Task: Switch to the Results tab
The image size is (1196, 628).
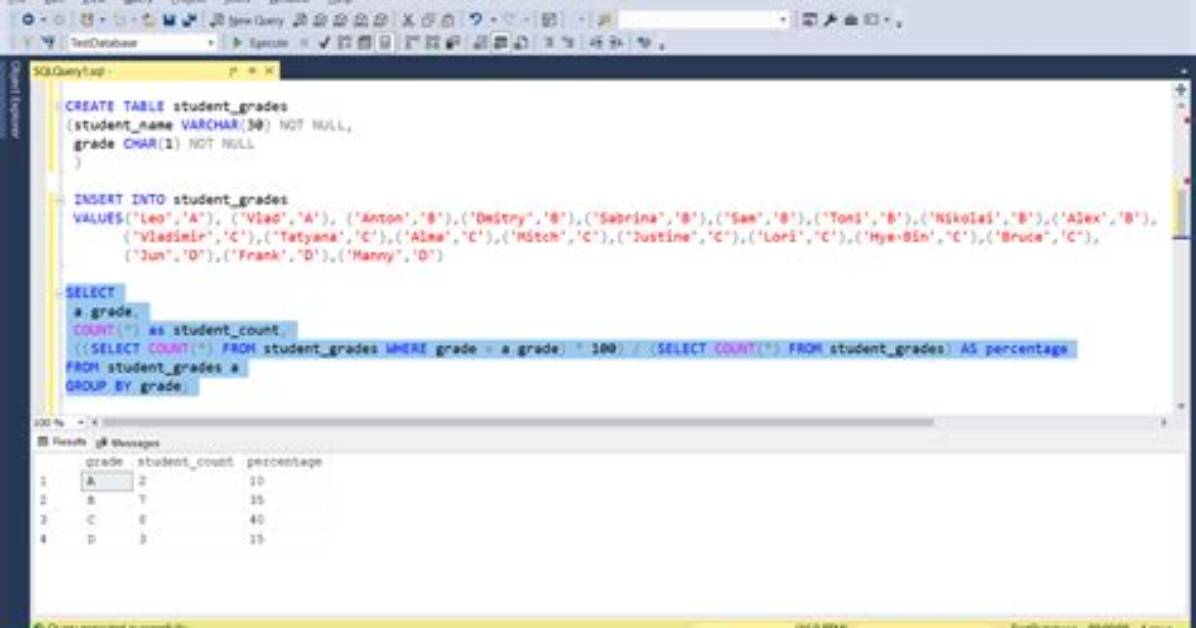Action: pos(62,442)
